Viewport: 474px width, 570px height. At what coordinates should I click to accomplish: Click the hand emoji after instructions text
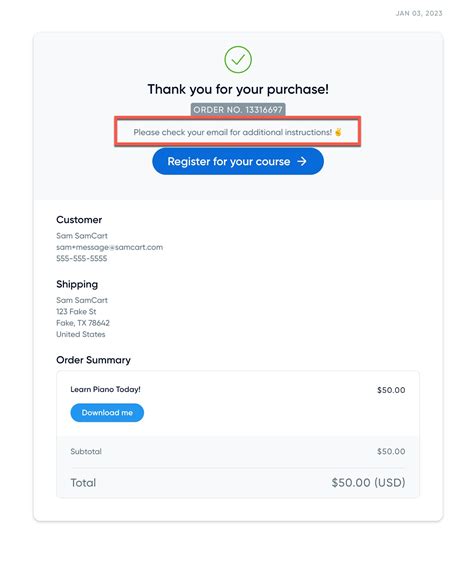coord(338,132)
